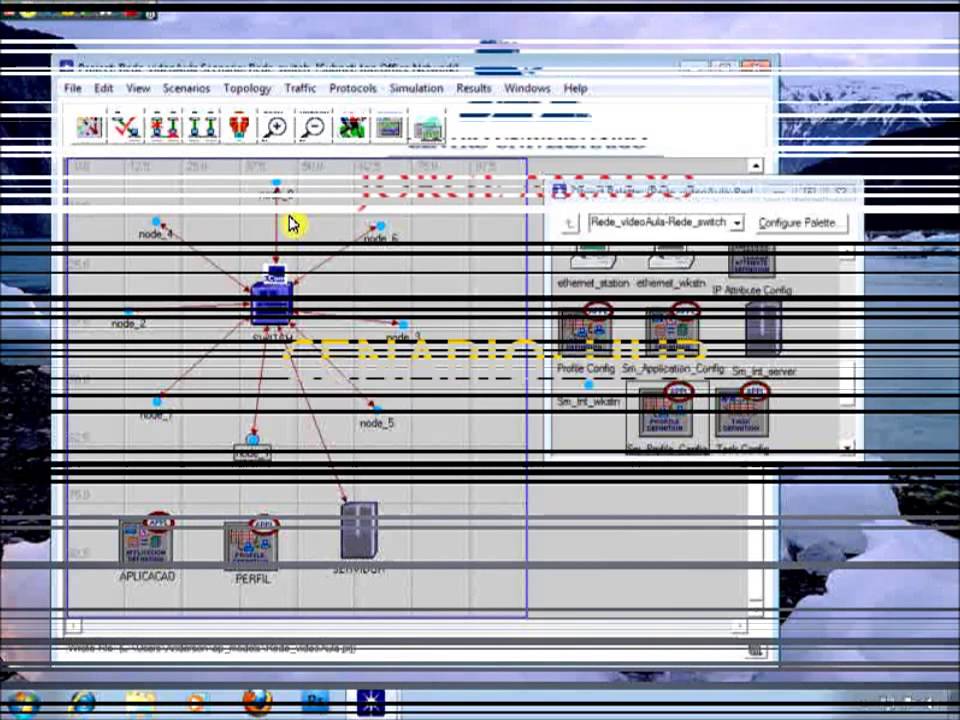
Task: Select the Sm_Int_wkstn palette object
Action: (588, 393)
